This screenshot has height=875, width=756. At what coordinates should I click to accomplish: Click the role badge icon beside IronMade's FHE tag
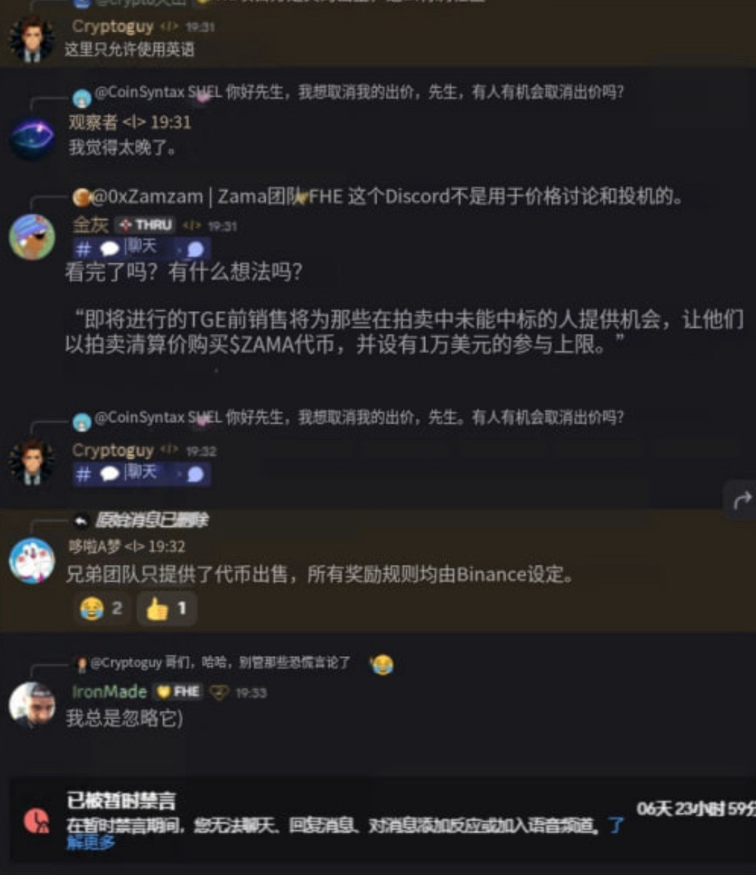(219, 693)
